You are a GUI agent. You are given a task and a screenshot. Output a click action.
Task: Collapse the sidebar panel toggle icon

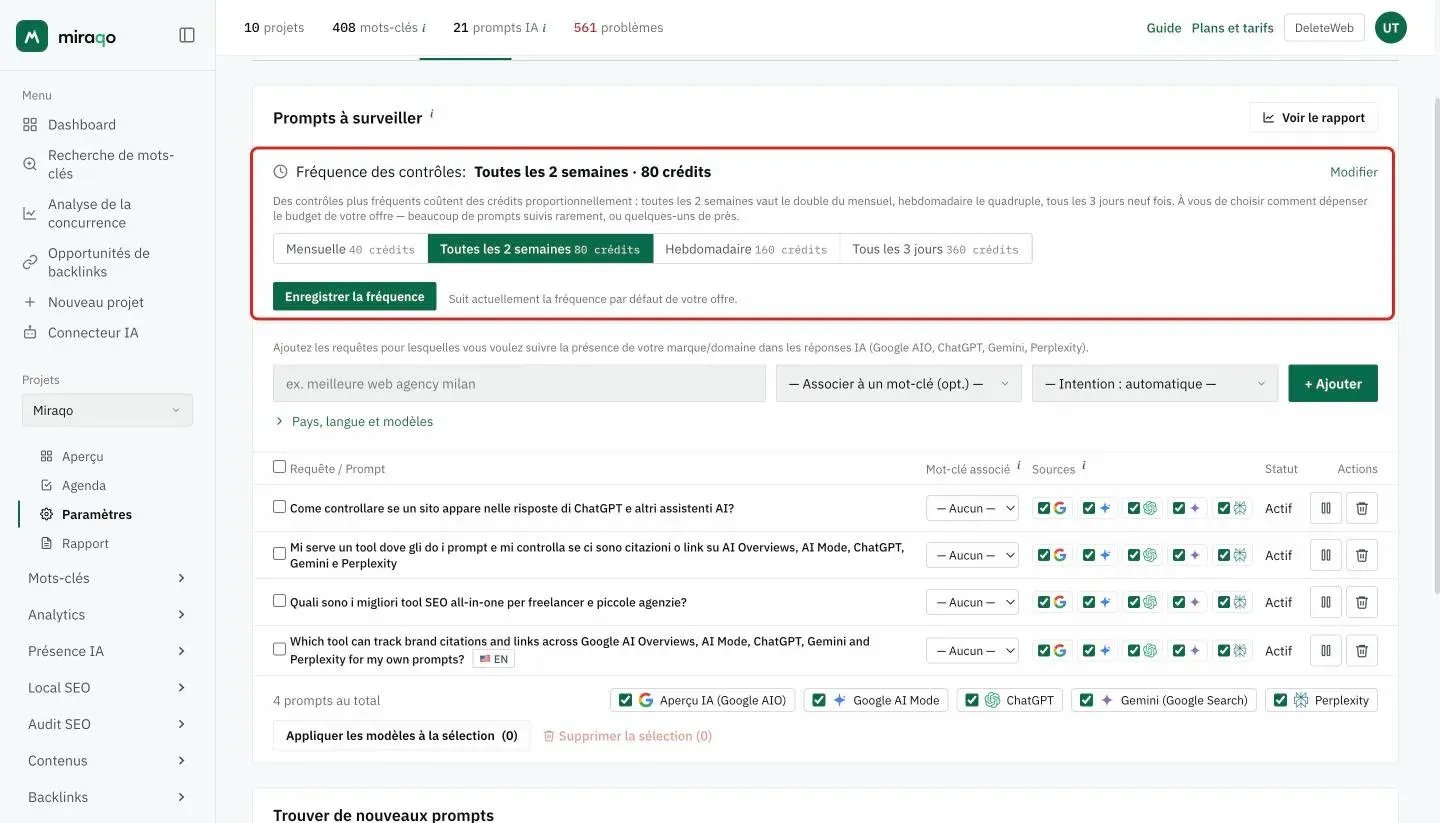(x=187, y=35)
